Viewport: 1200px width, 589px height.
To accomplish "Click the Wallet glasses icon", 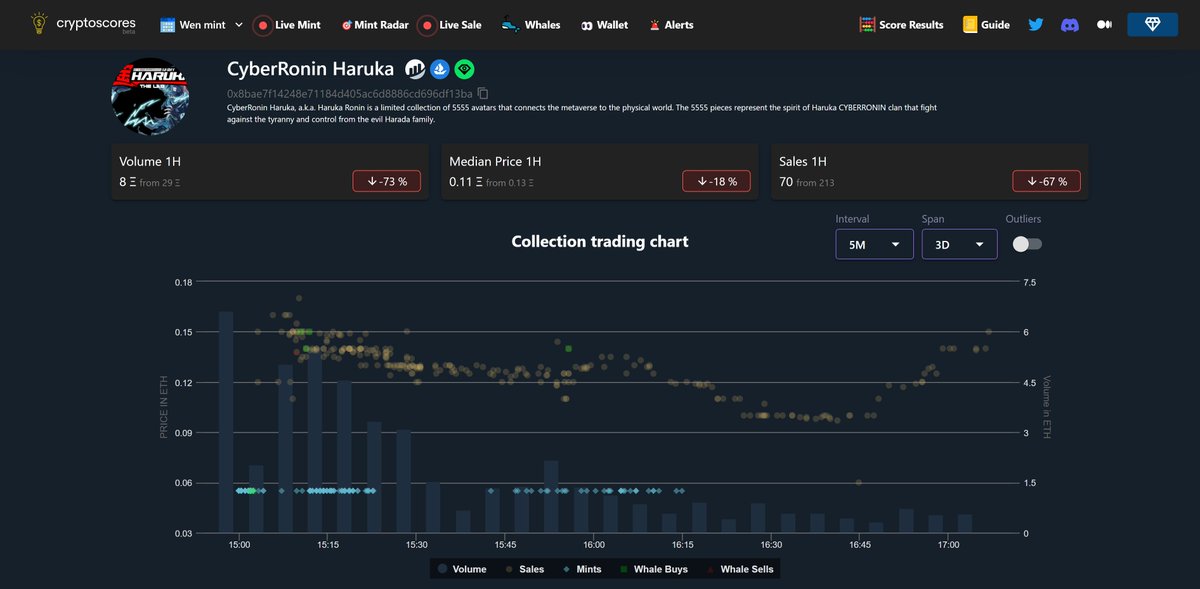I will click(586, 25).
